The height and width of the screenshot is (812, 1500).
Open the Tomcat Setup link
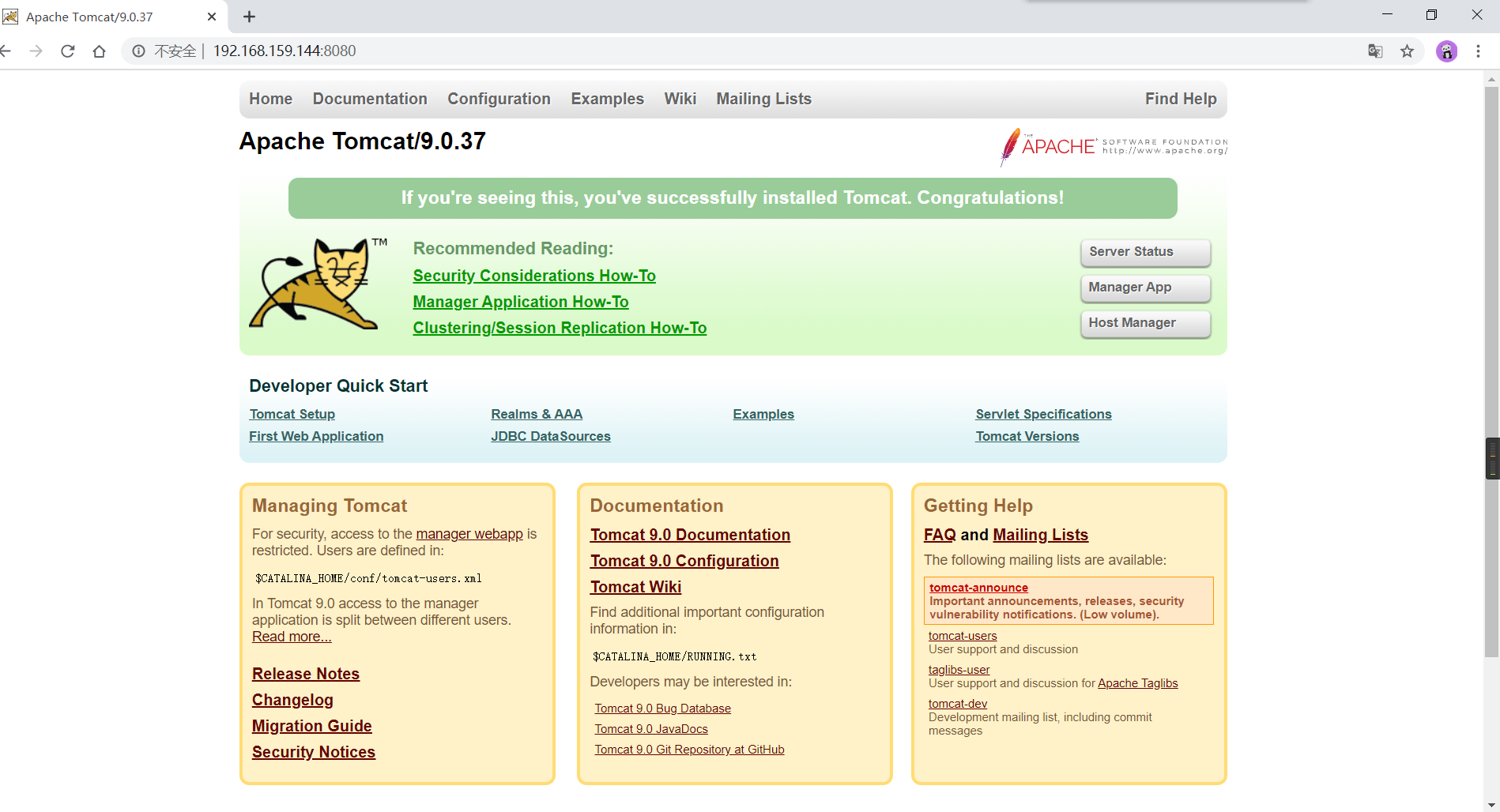click(292, 414)
